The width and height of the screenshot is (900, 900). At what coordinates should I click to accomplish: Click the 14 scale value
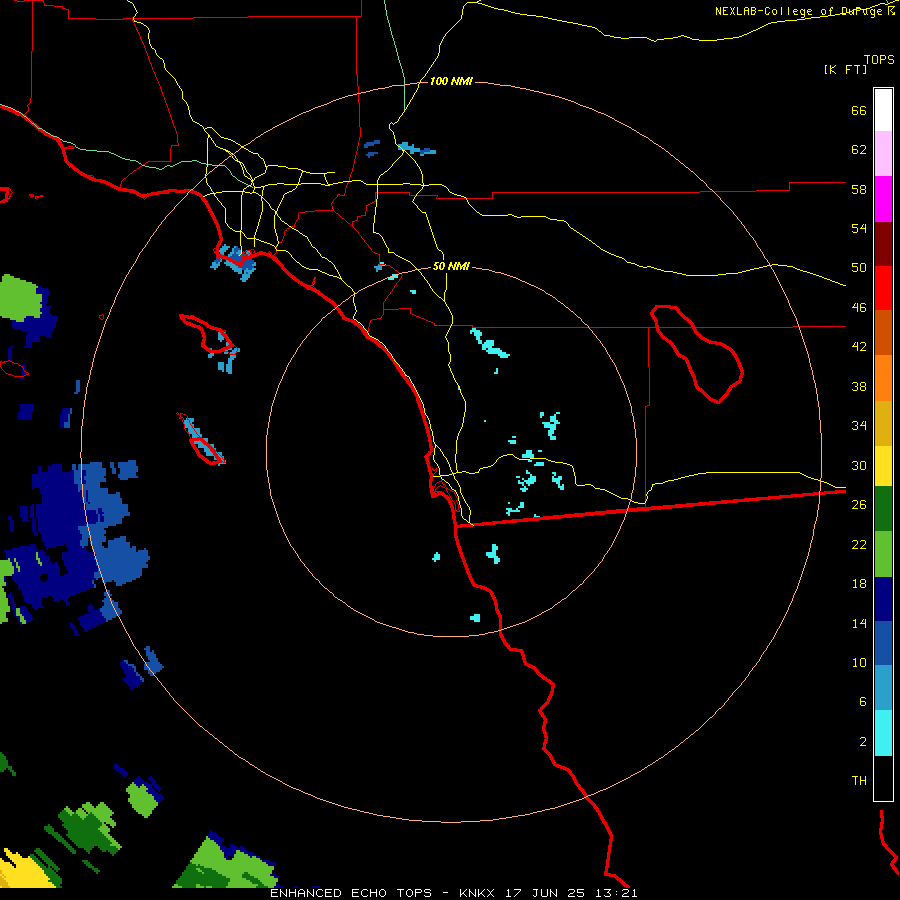[x=859, y=623]
